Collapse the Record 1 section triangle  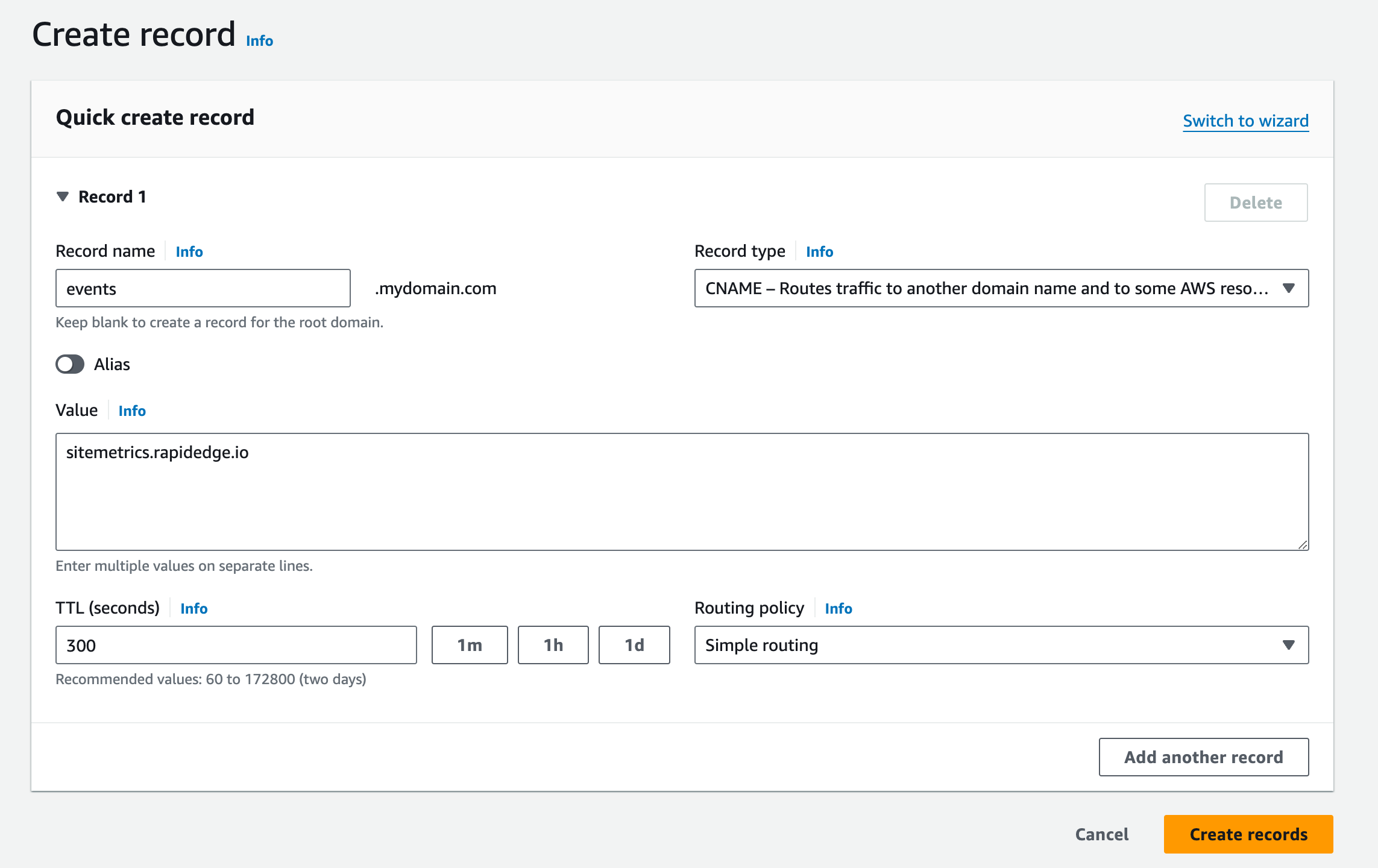coord(63,197)
